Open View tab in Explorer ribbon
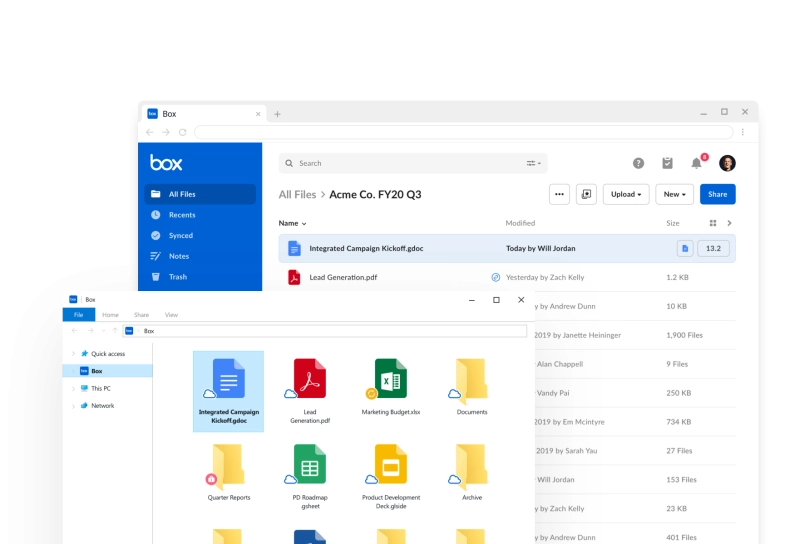This screenshot has height=544, width=800. tap(171, 315)
